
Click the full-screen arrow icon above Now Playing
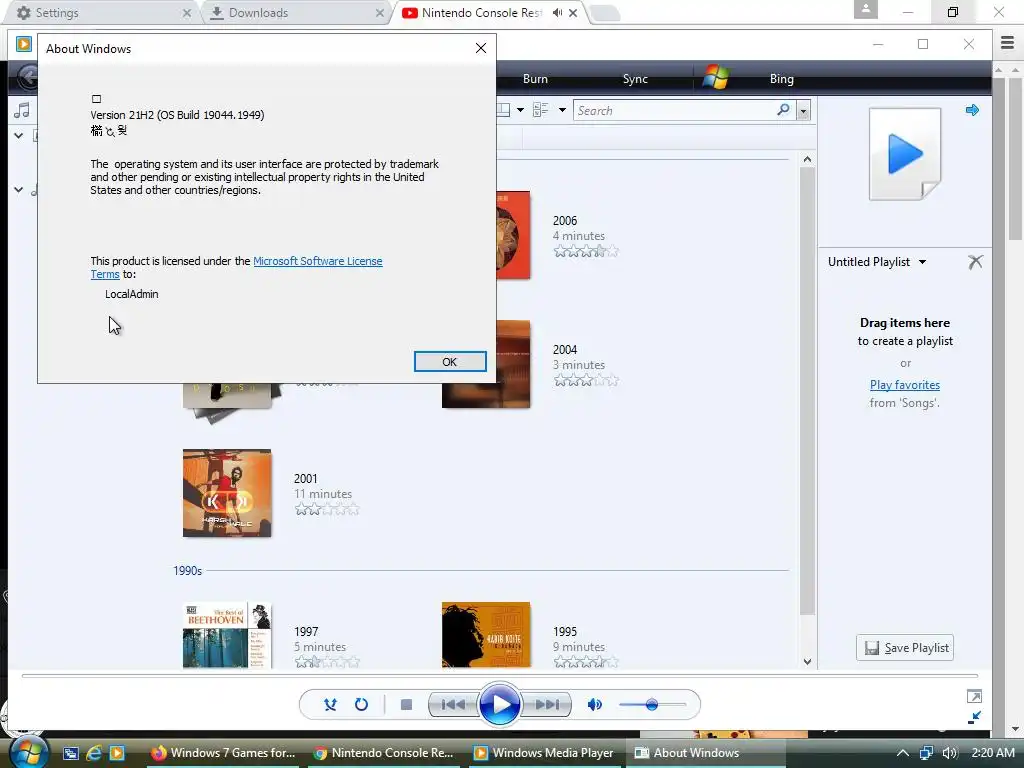[x=974, y=696]
